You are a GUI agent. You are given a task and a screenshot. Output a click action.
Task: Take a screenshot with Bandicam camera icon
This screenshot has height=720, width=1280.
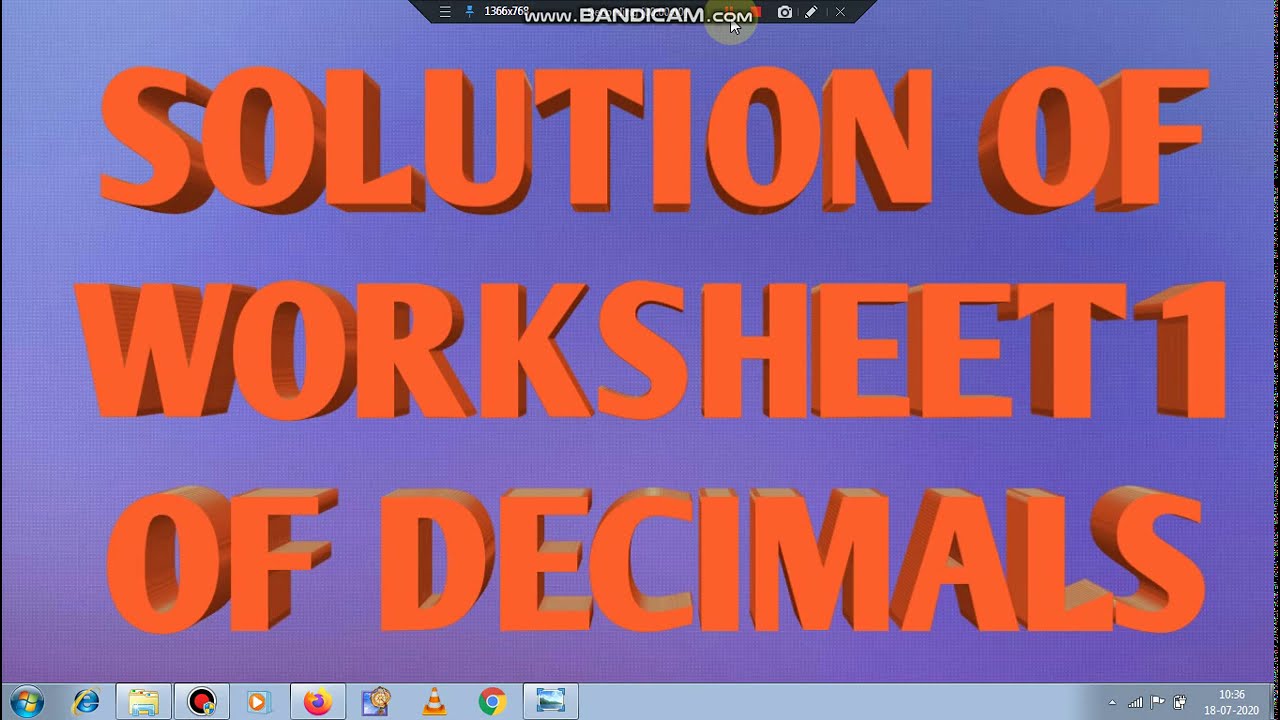(x=783, y=12)
